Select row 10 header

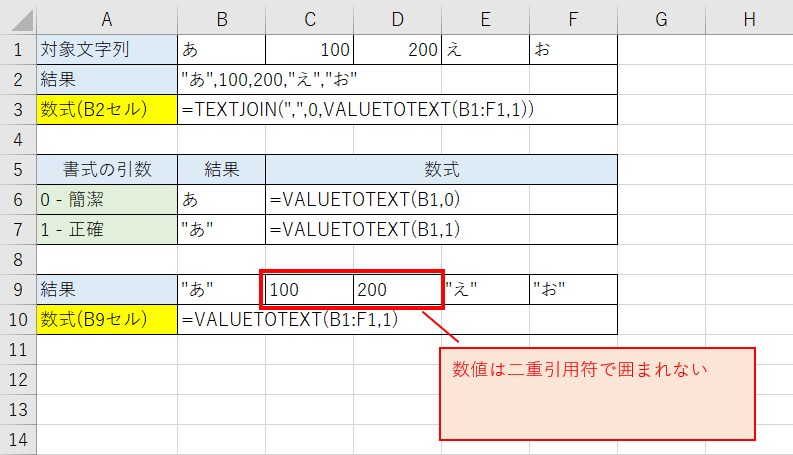click(18, 320)
